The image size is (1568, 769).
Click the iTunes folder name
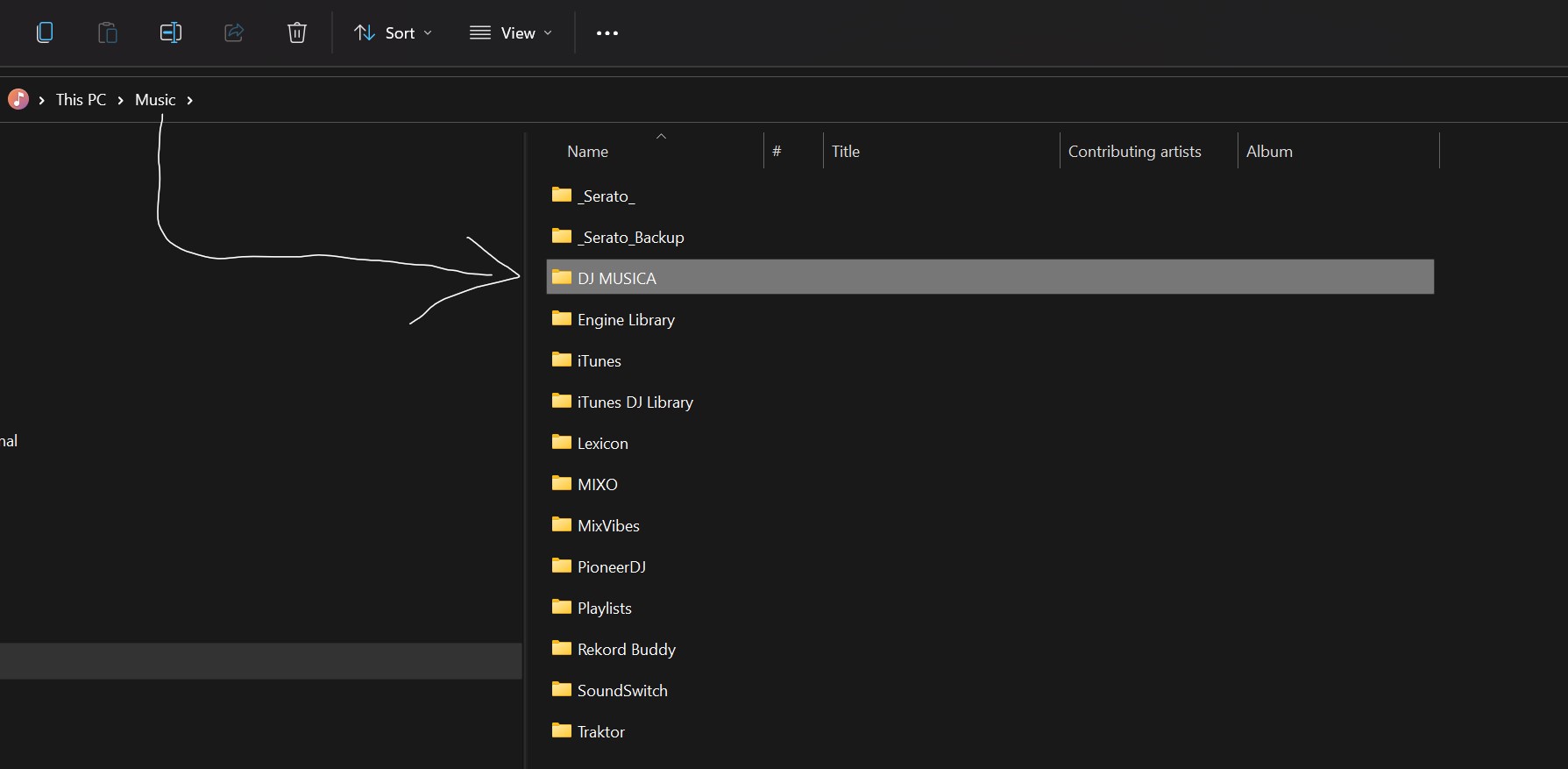(x=599, y=361)
